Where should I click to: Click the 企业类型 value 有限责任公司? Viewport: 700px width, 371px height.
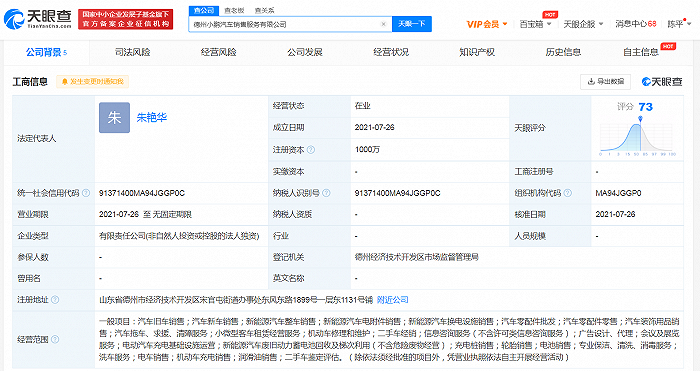tap(179, 236)
